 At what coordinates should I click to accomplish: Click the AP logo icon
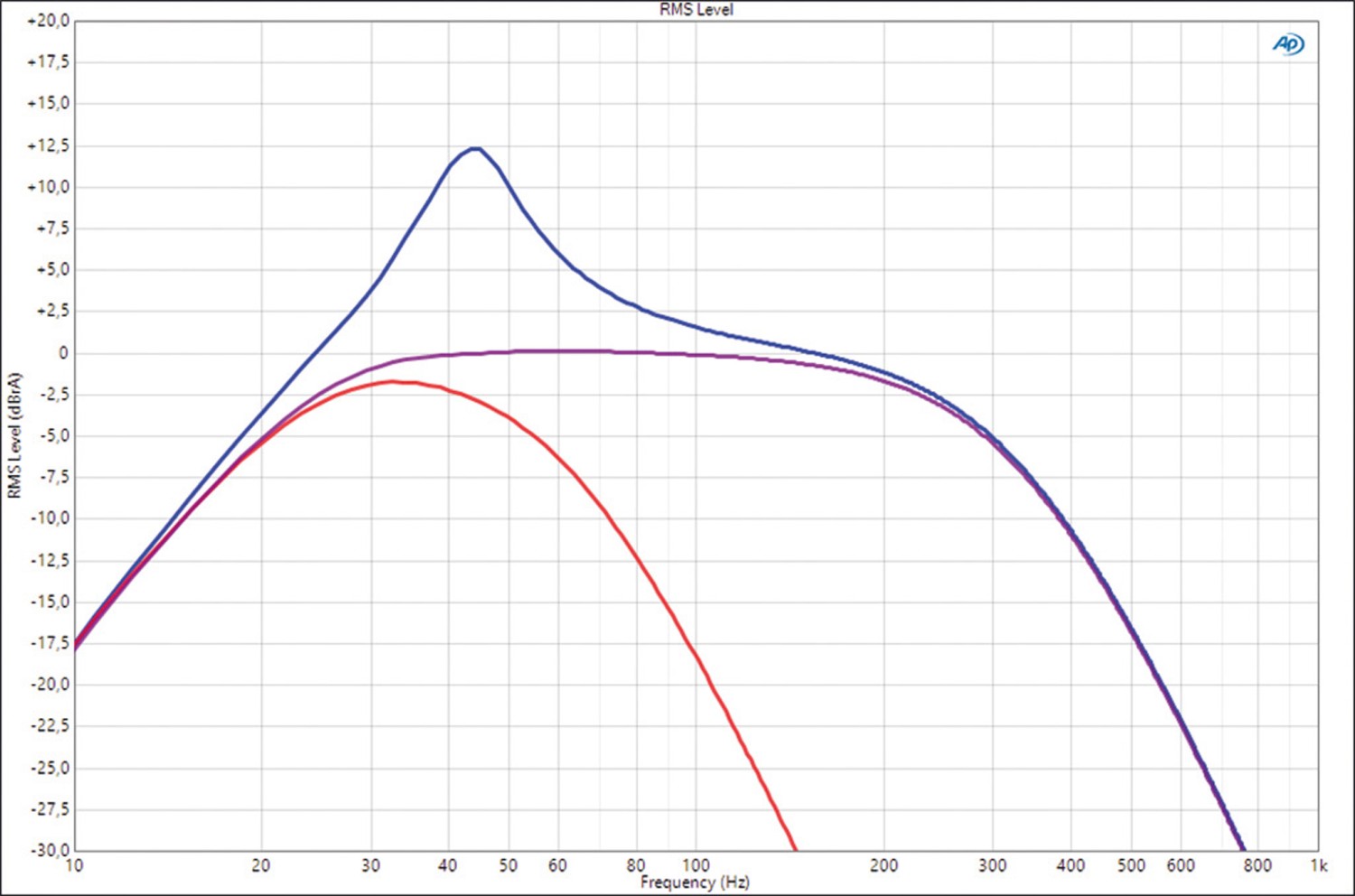(1288, 43)
